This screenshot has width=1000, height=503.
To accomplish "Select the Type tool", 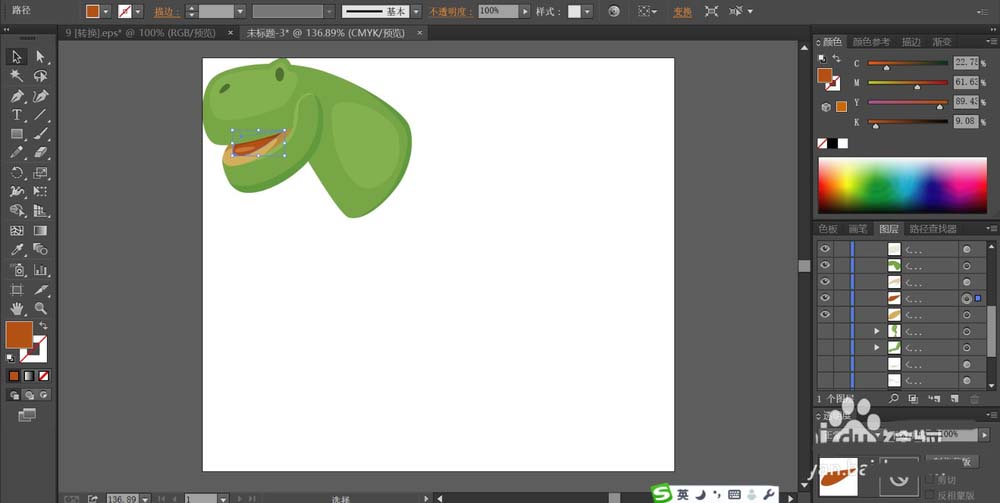I will pyautogui.click(x=17, y=115).
